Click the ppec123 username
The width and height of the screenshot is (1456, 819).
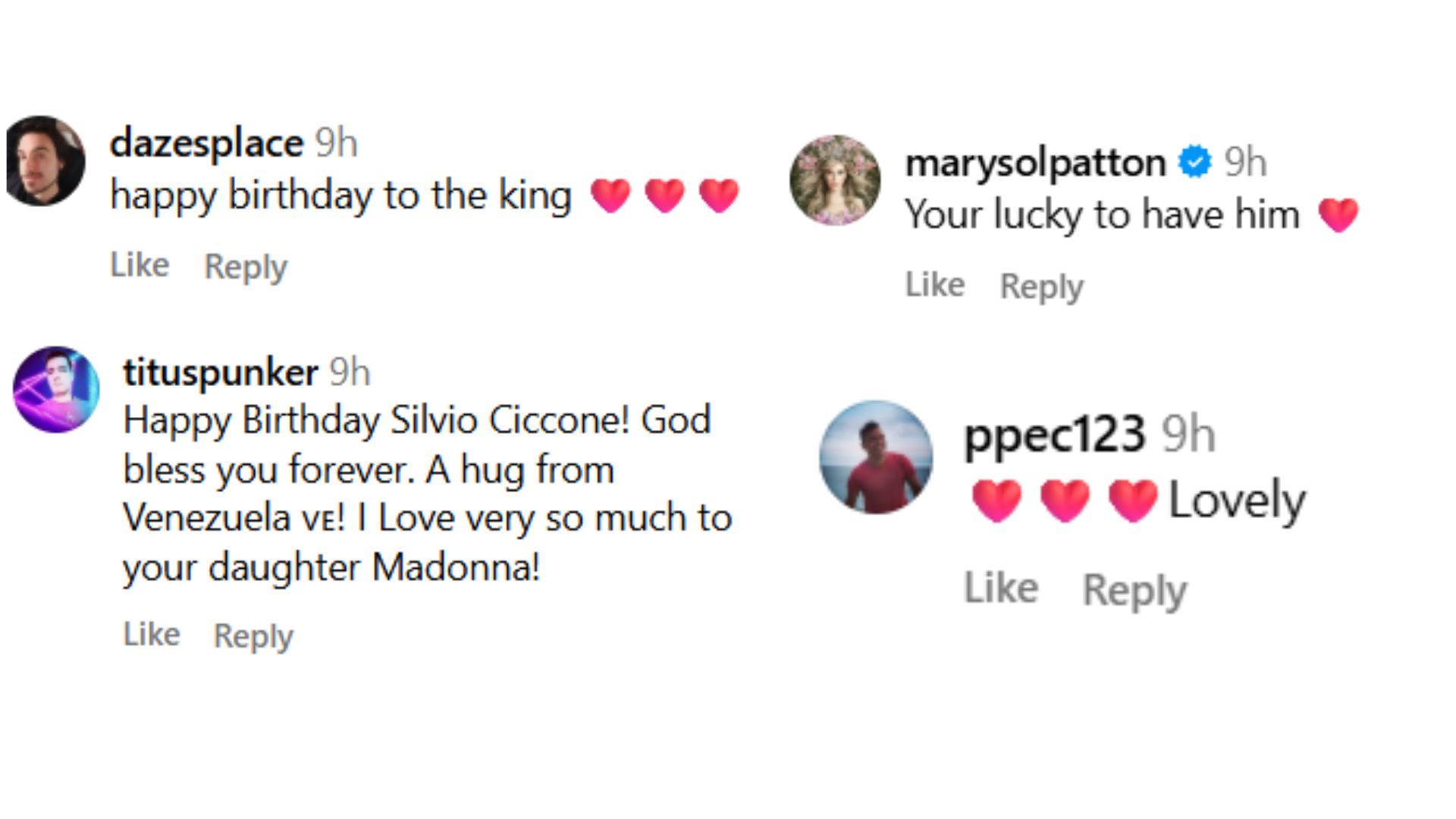[1054, 435]
